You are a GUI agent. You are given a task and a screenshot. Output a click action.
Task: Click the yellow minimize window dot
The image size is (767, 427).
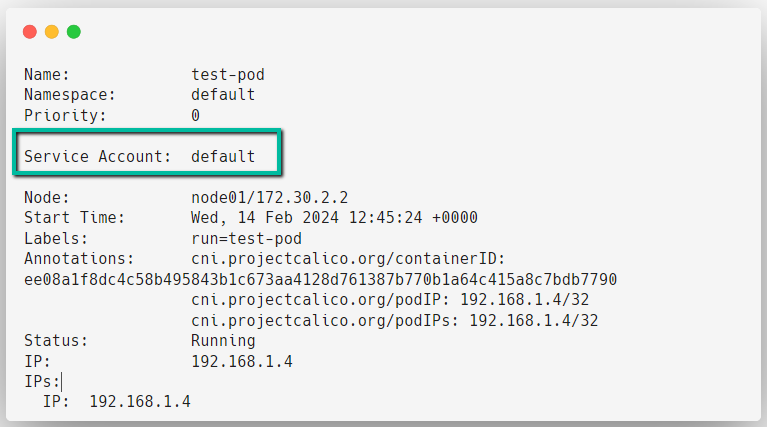(52, 32)
